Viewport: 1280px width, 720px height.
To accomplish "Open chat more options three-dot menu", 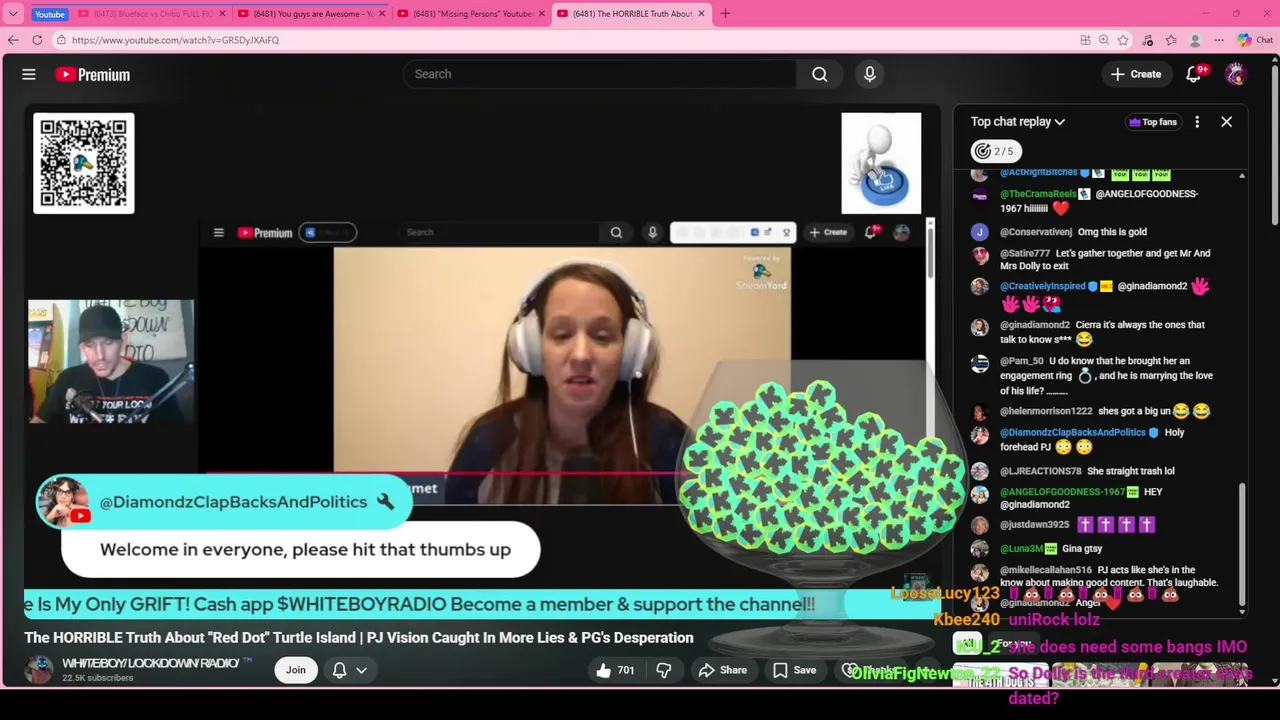I will pos(1197,122).
